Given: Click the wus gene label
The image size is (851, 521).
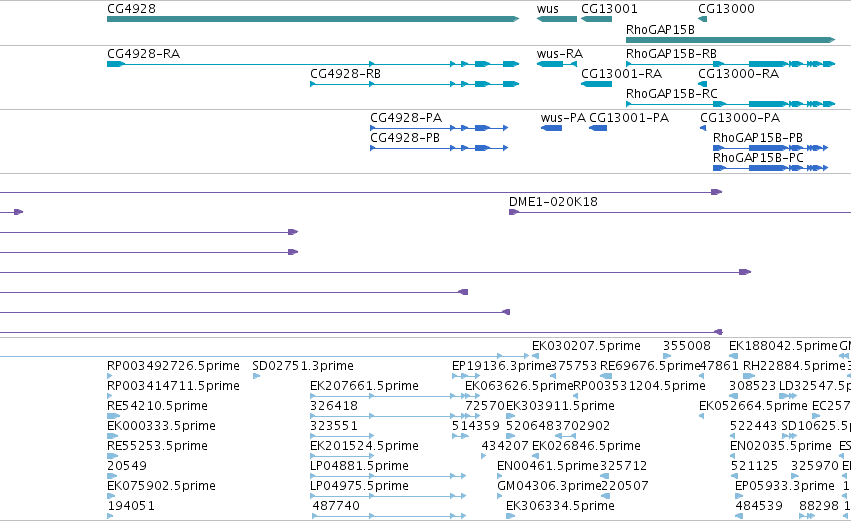Looking at the screenshot, I should [x=548, y=9].
